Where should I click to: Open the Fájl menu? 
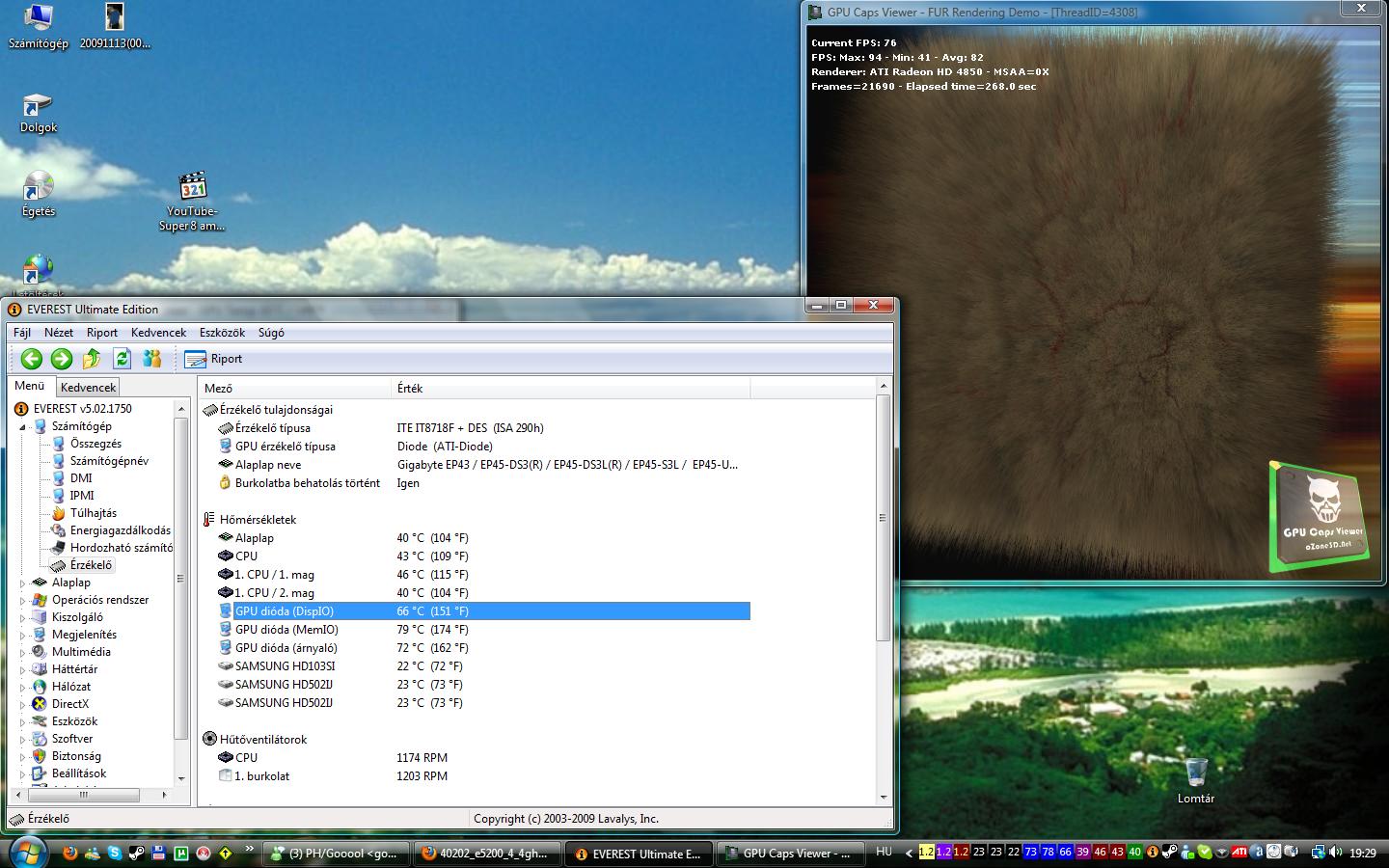click(x=22, y=332)
